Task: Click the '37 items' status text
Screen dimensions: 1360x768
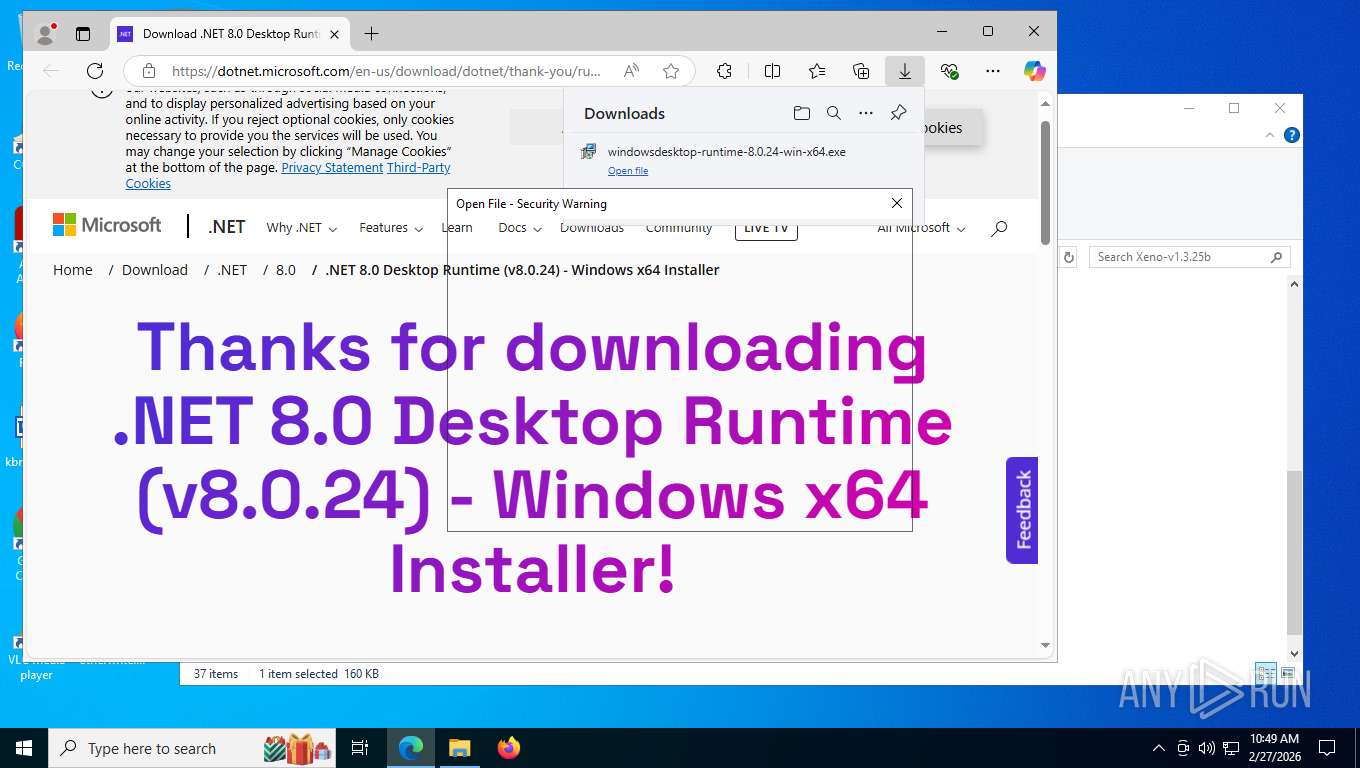Action: coord(216,674)
